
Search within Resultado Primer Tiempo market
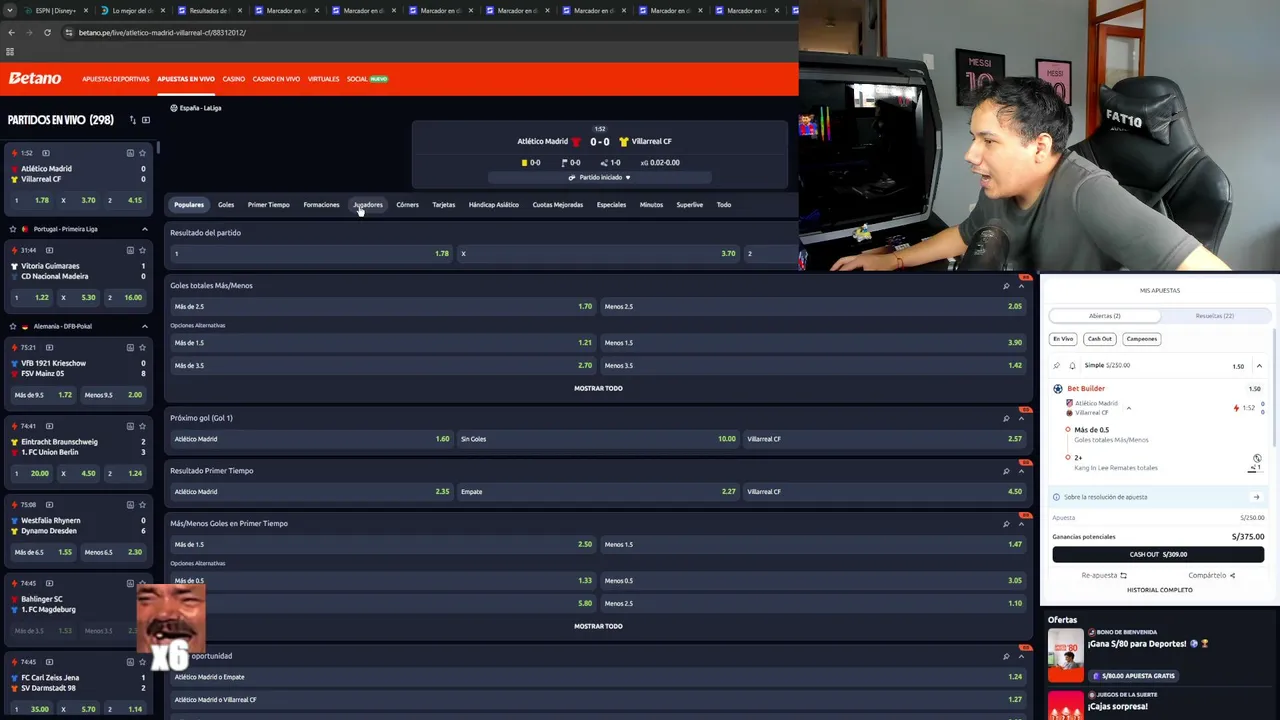[1006, 471]
